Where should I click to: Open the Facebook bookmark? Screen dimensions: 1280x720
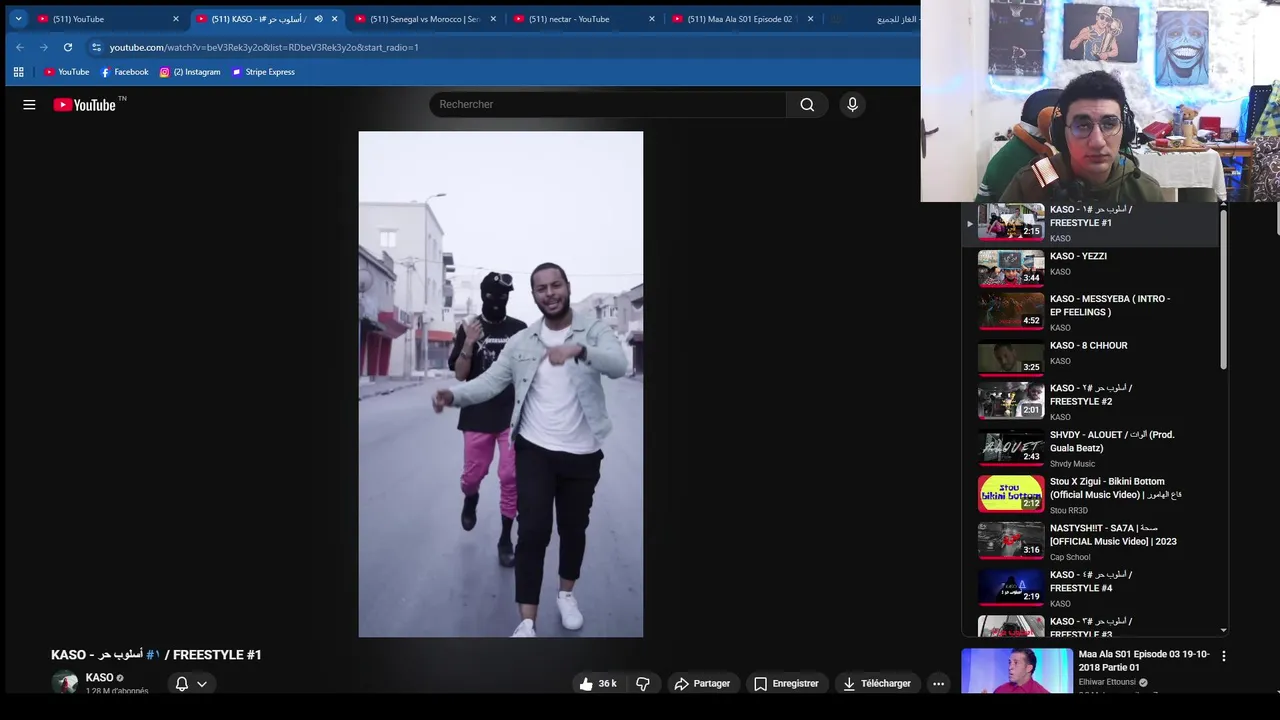point(124,72)
